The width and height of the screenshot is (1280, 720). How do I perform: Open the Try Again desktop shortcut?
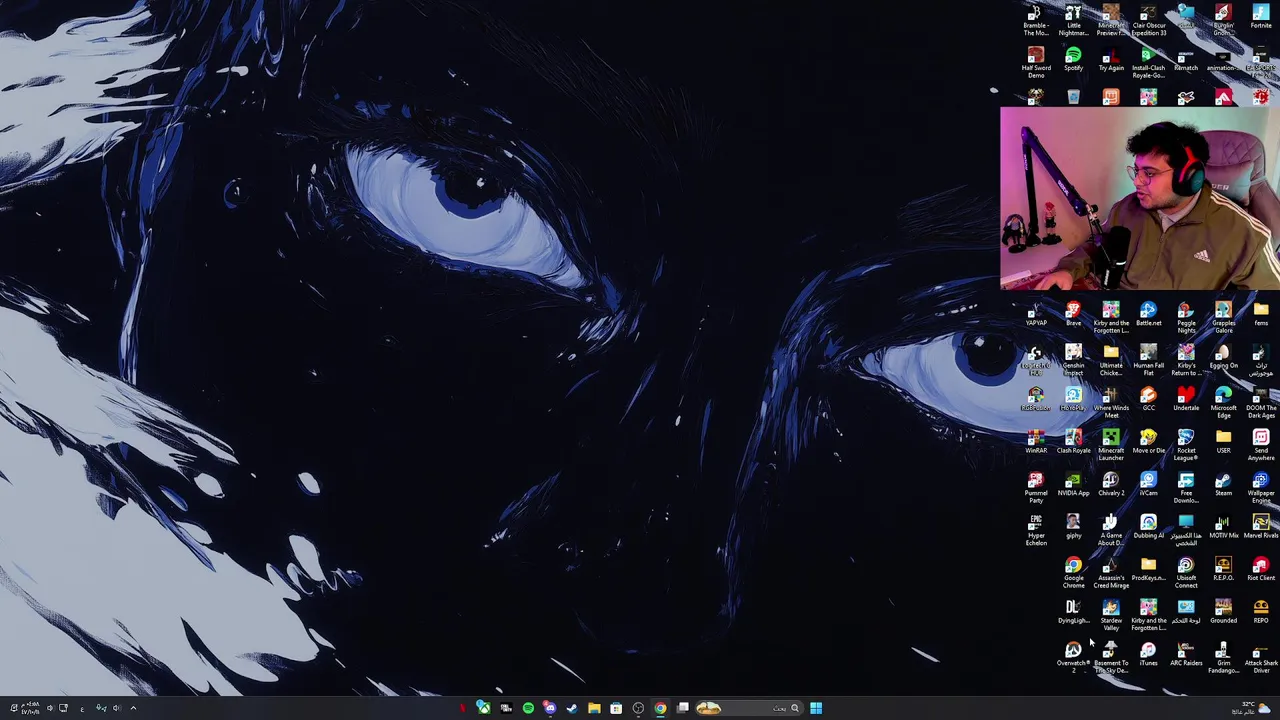[x=1111, y=60]
